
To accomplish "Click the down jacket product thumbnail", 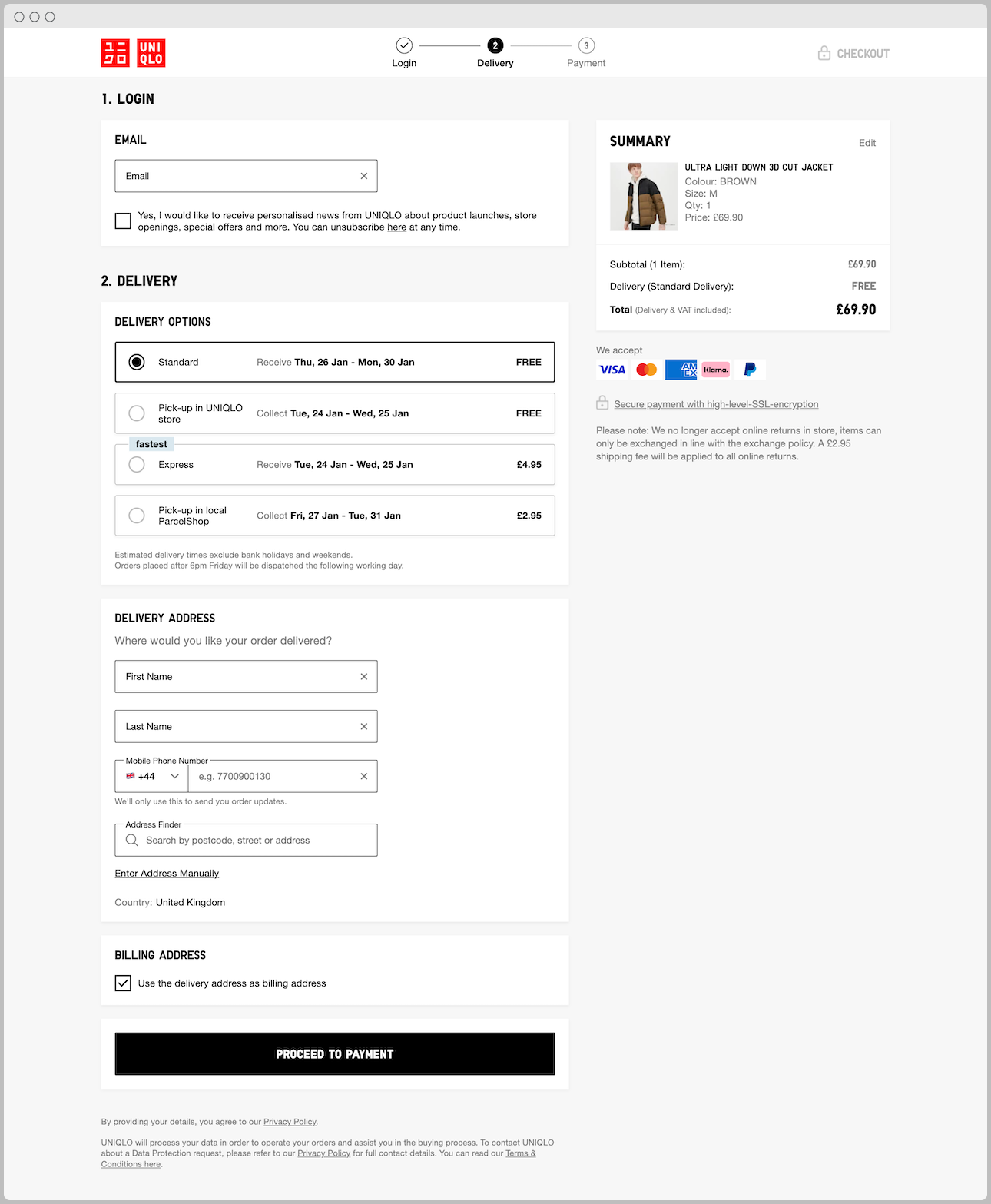I will pos(644,196).
